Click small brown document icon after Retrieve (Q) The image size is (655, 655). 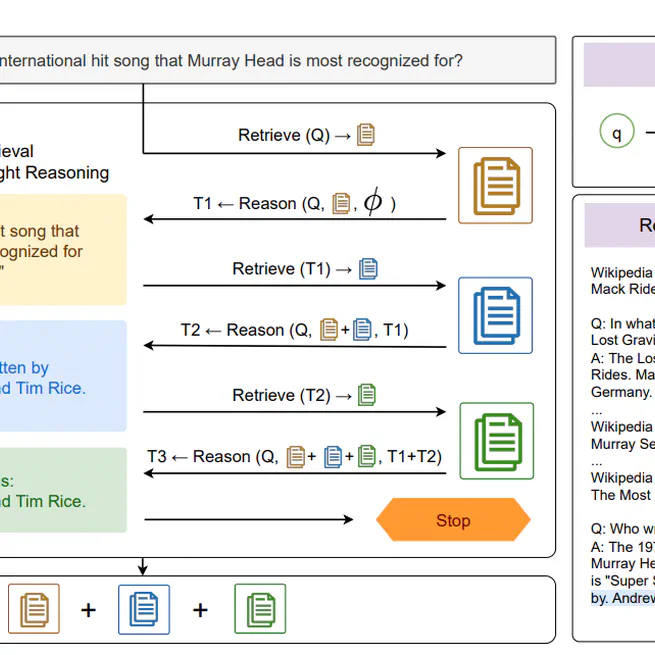[x=366, y=134]
